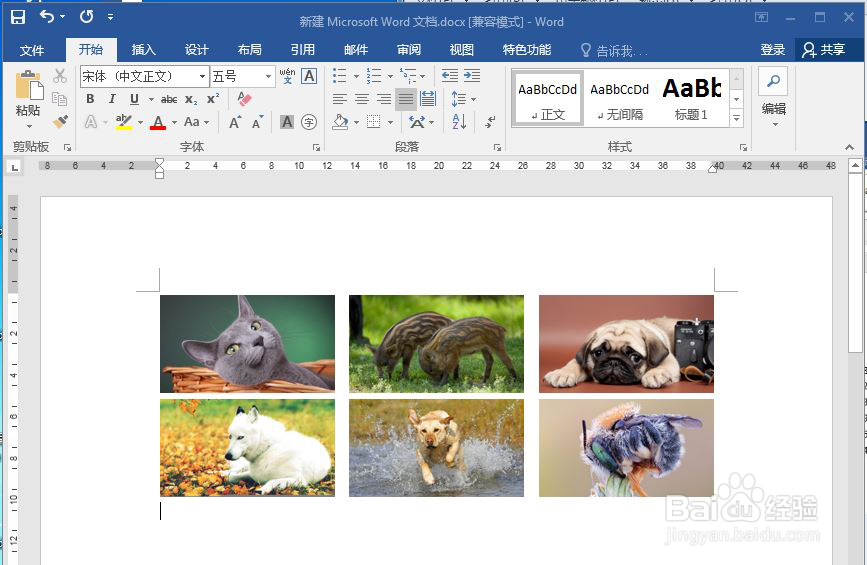
Task: Align the text to the left
Action: (340, 99)
